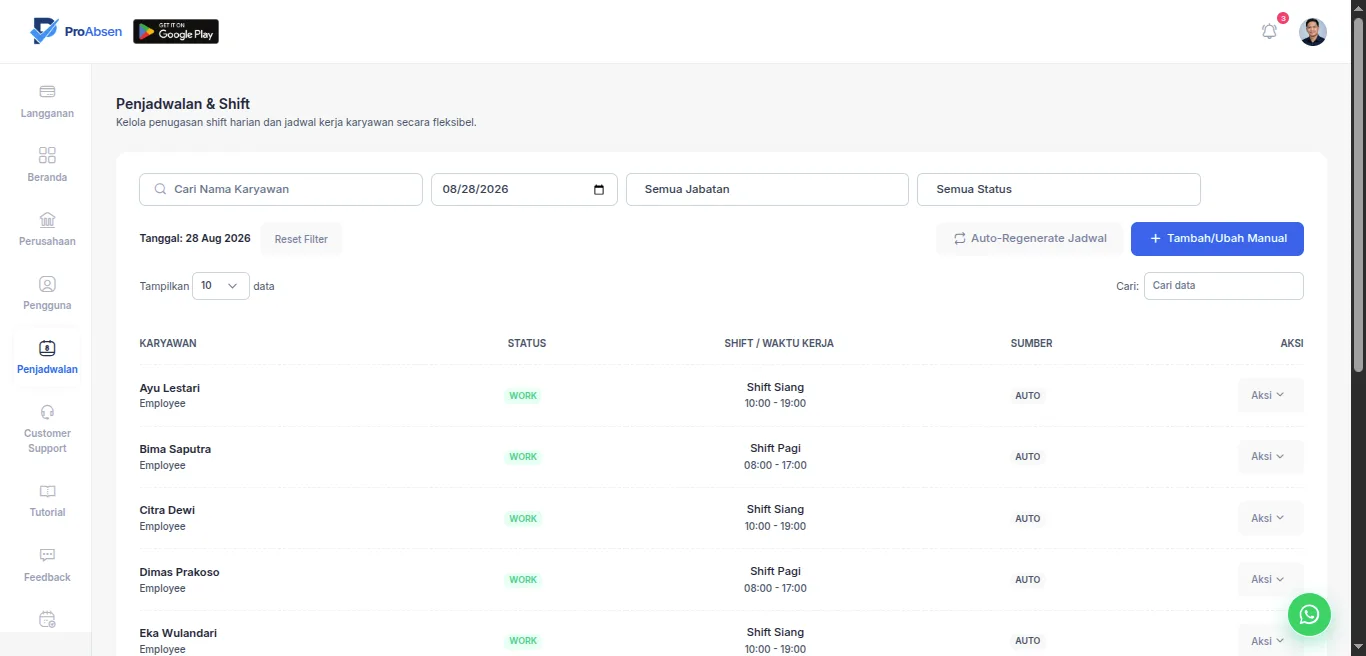Screen dimensions: 1366x656
Task: Click the Tanggal: 28 Aug 2026 label
Action: click(x=195, y=238)
